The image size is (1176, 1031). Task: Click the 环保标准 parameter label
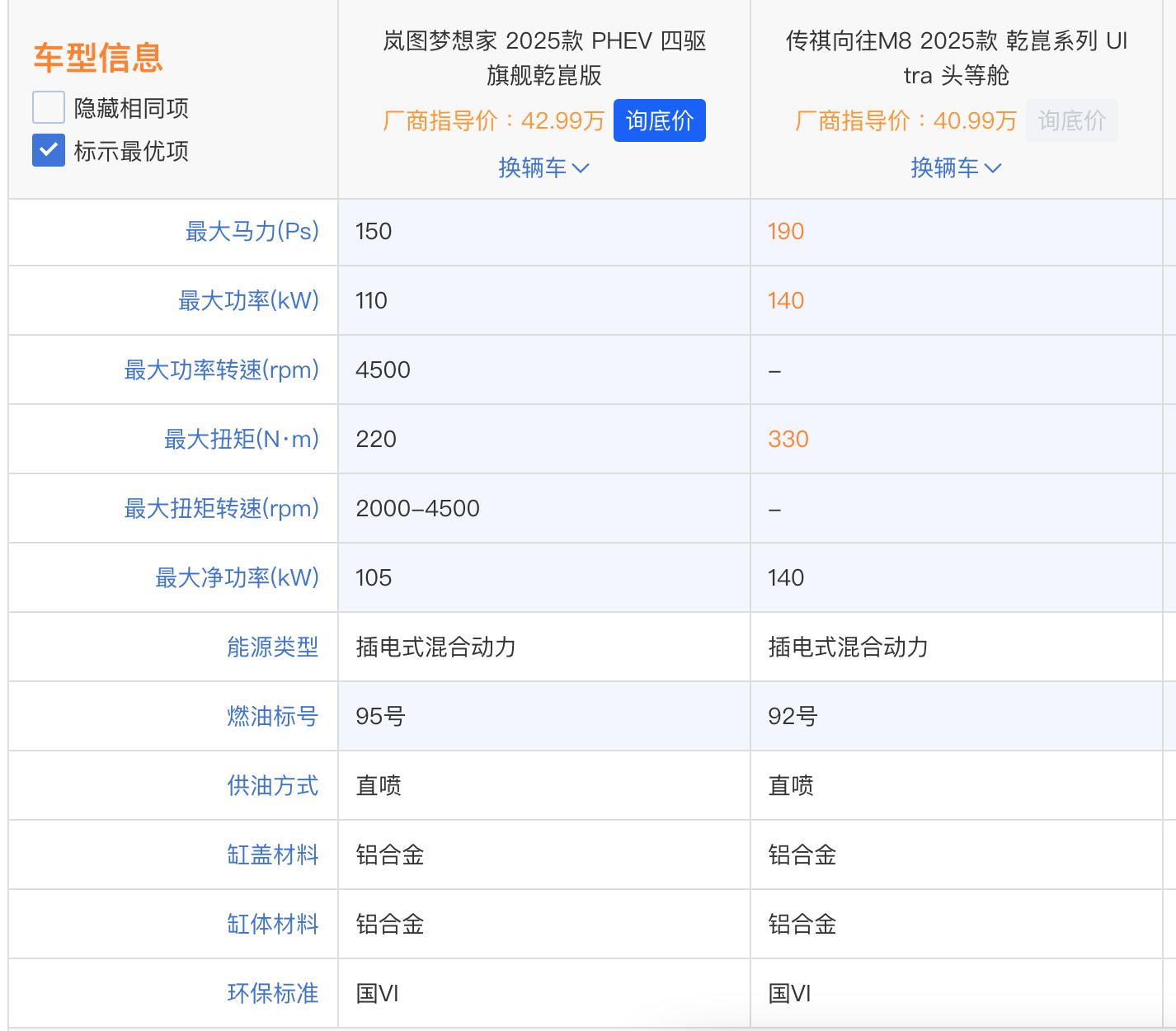(x=273, y=993)
